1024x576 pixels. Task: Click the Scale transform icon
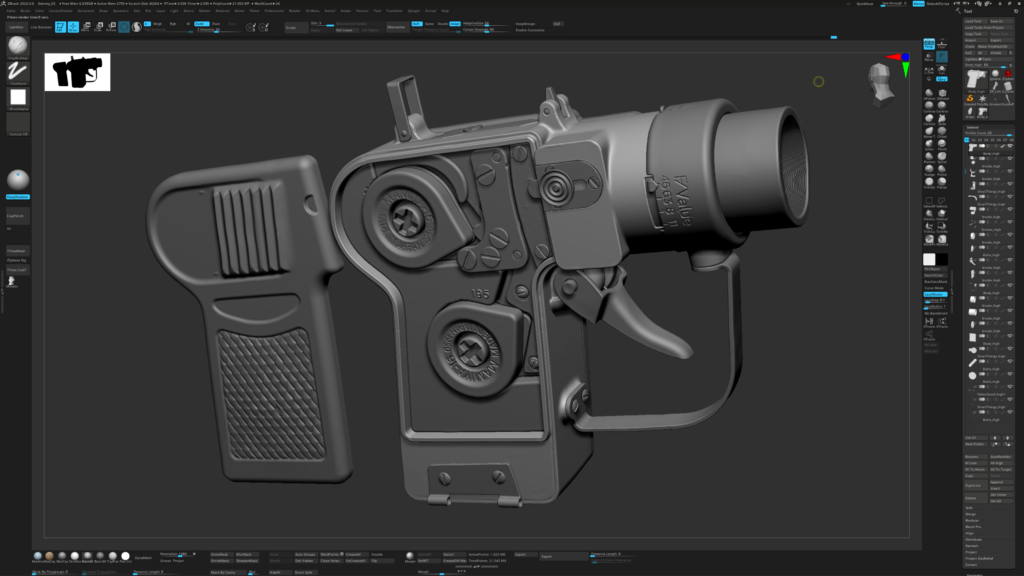coord(99,27)
